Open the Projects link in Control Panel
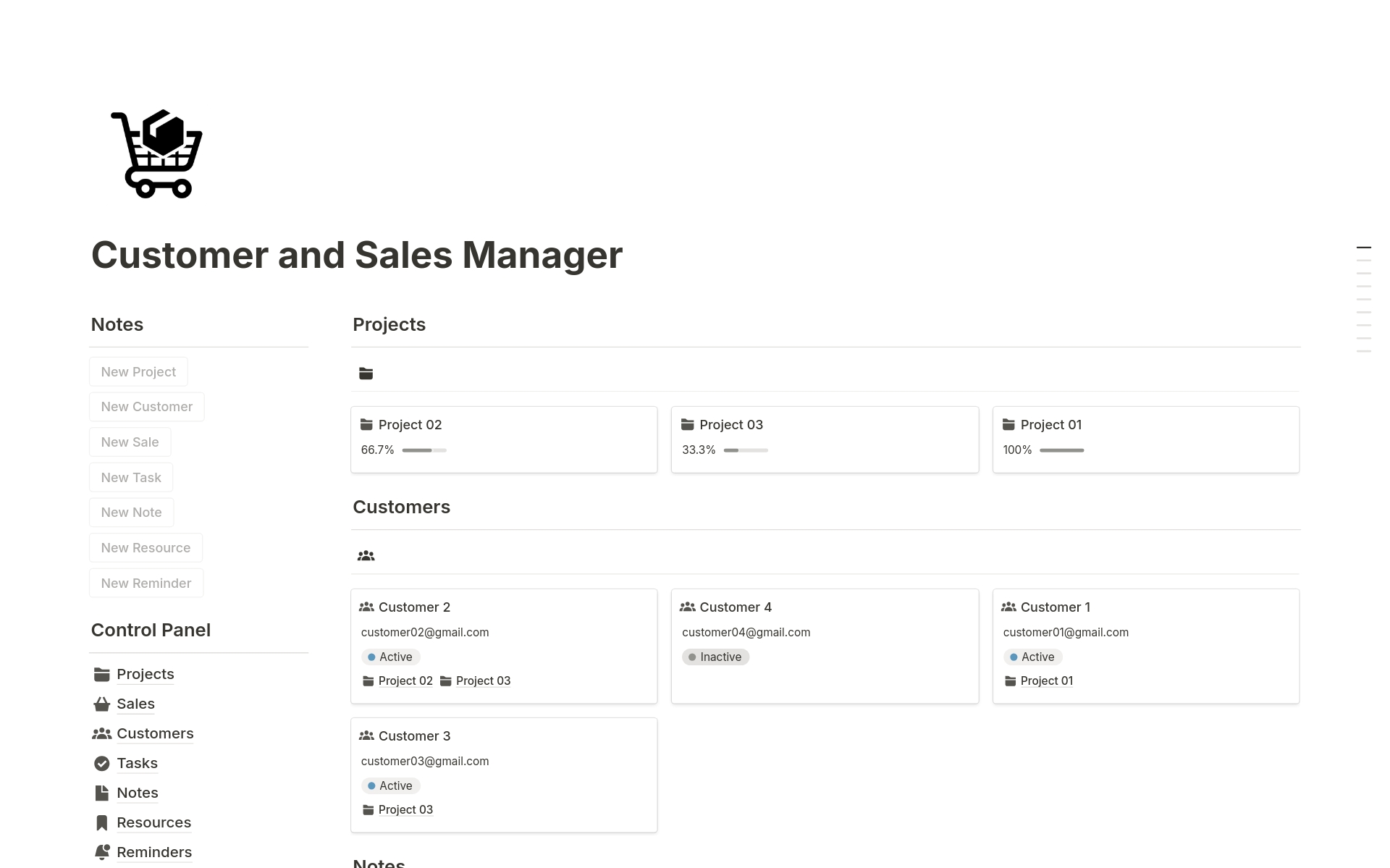The width and height of the screenshot is (1390, 868). 145,674
